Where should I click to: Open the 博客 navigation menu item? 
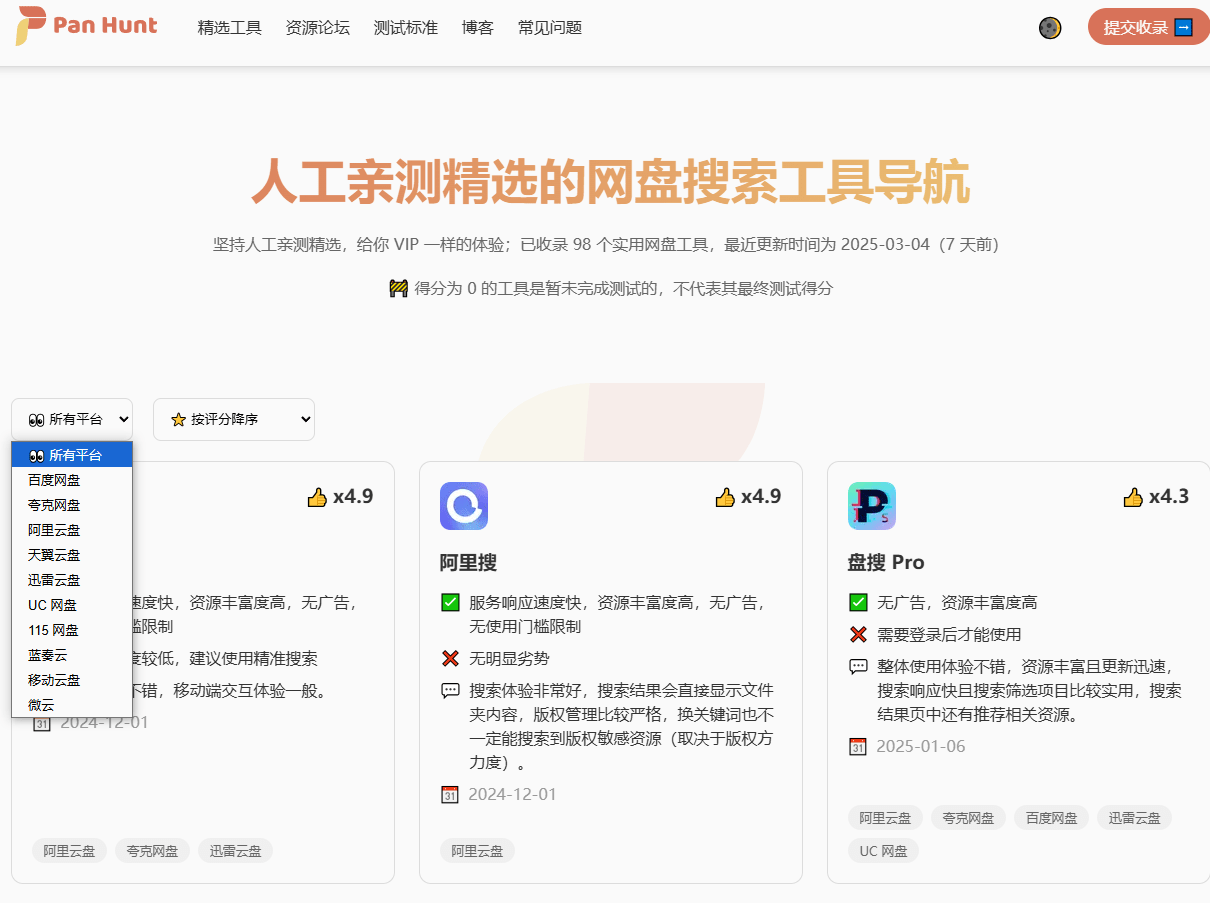point(477,28)
